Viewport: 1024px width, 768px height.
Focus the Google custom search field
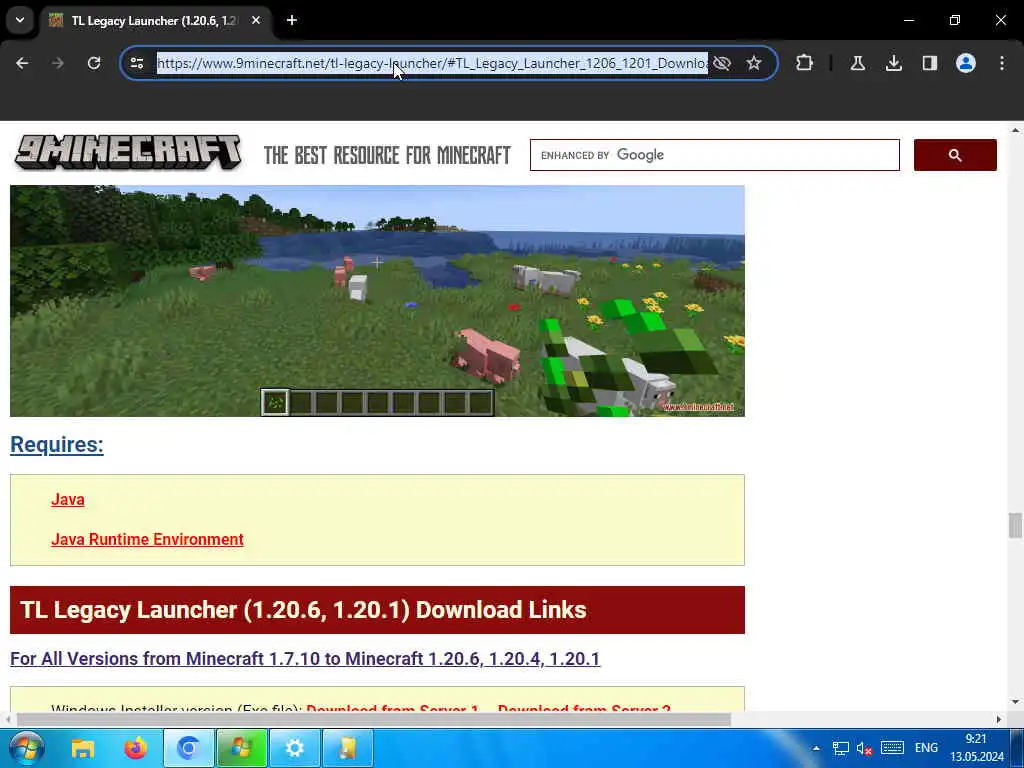pyautogui.click(x=714, y=155)
